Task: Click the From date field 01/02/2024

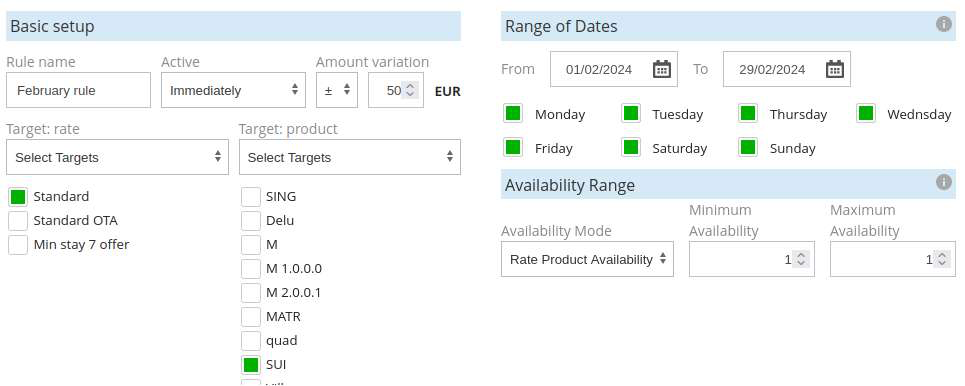Action: (x=614, y=69)
